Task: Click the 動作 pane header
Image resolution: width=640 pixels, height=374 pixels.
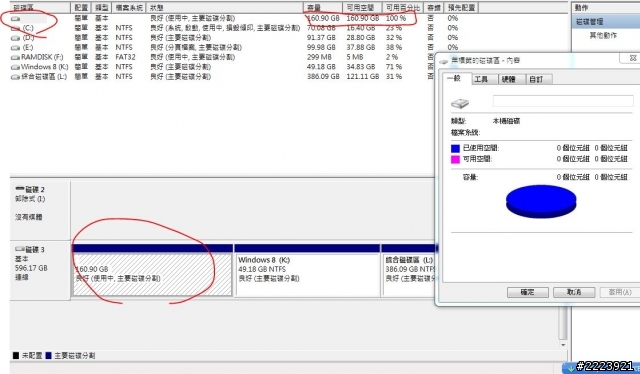Action: click(606, 8)
